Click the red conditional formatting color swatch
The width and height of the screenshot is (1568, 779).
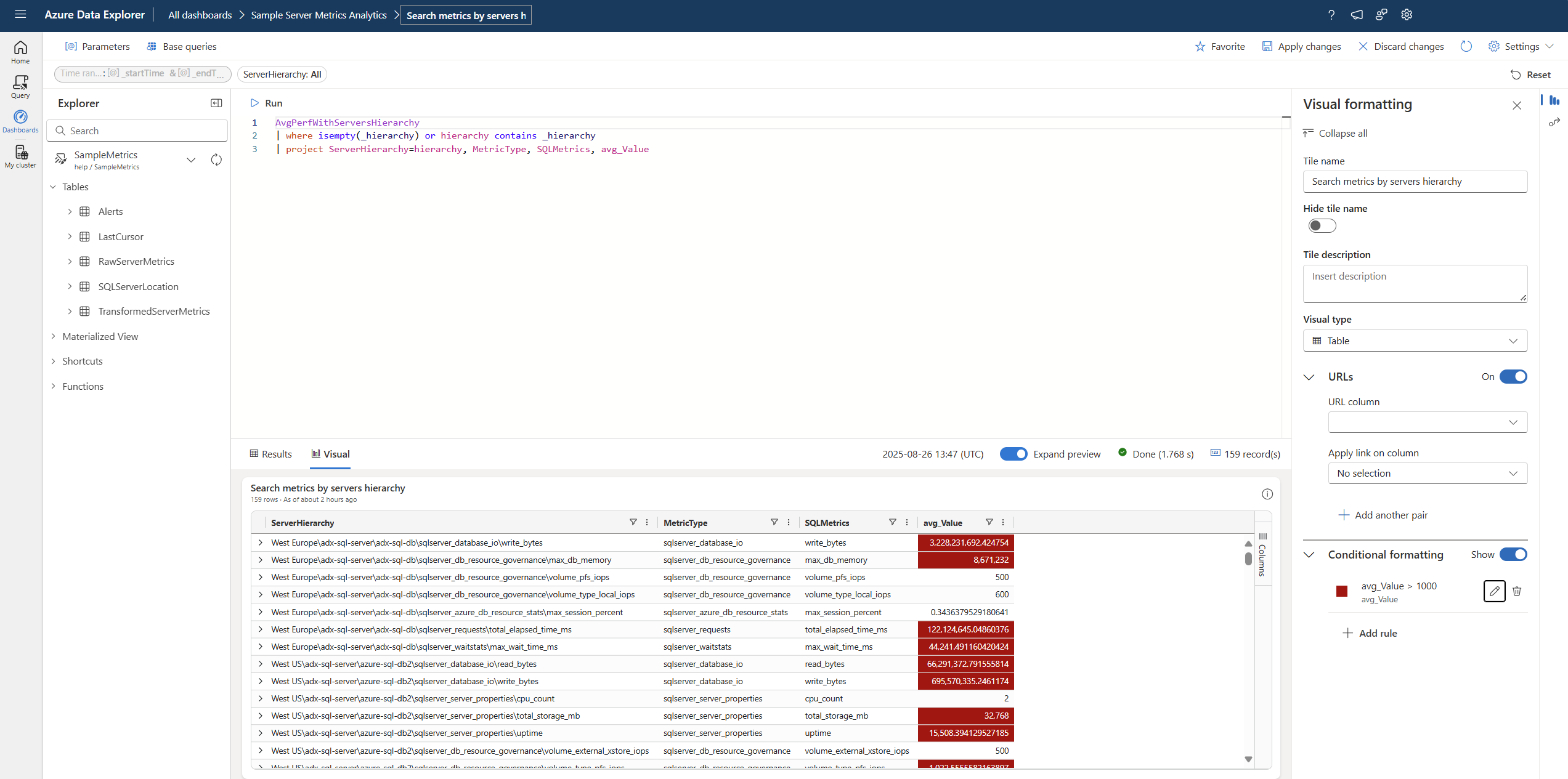(x=1341, y=591)
